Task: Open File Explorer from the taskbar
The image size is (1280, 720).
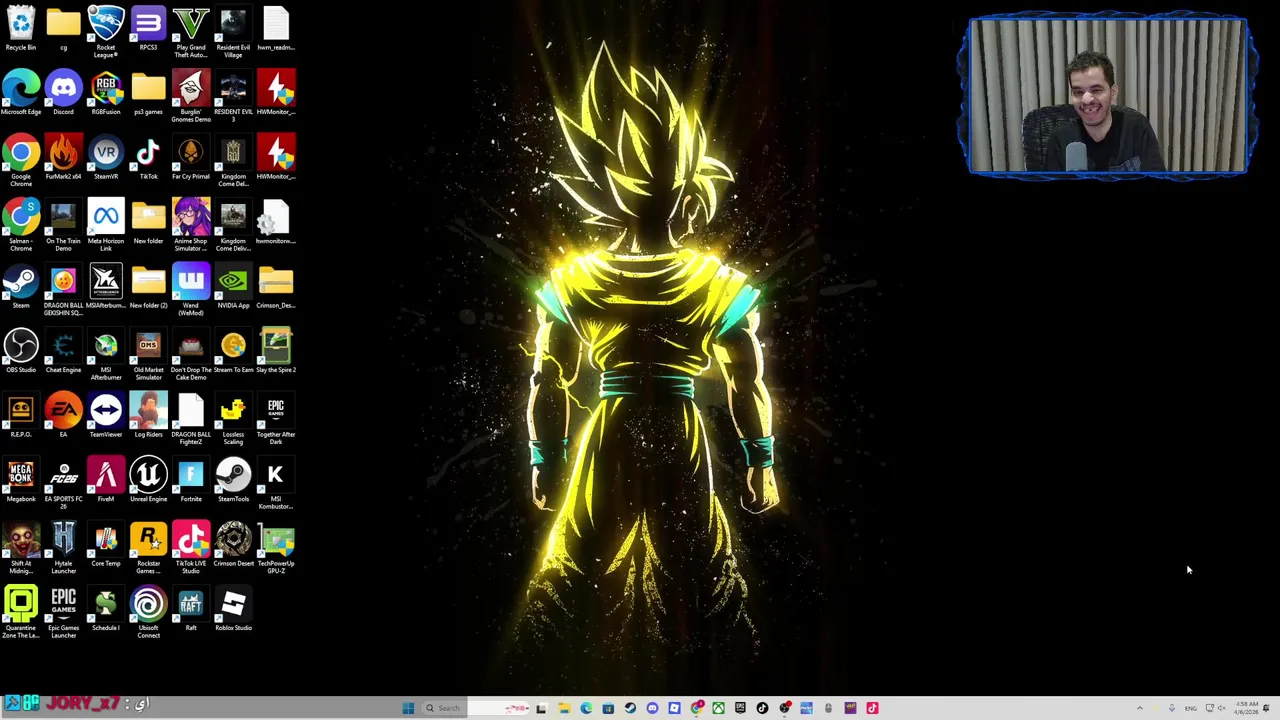Action: coord(564,708)
